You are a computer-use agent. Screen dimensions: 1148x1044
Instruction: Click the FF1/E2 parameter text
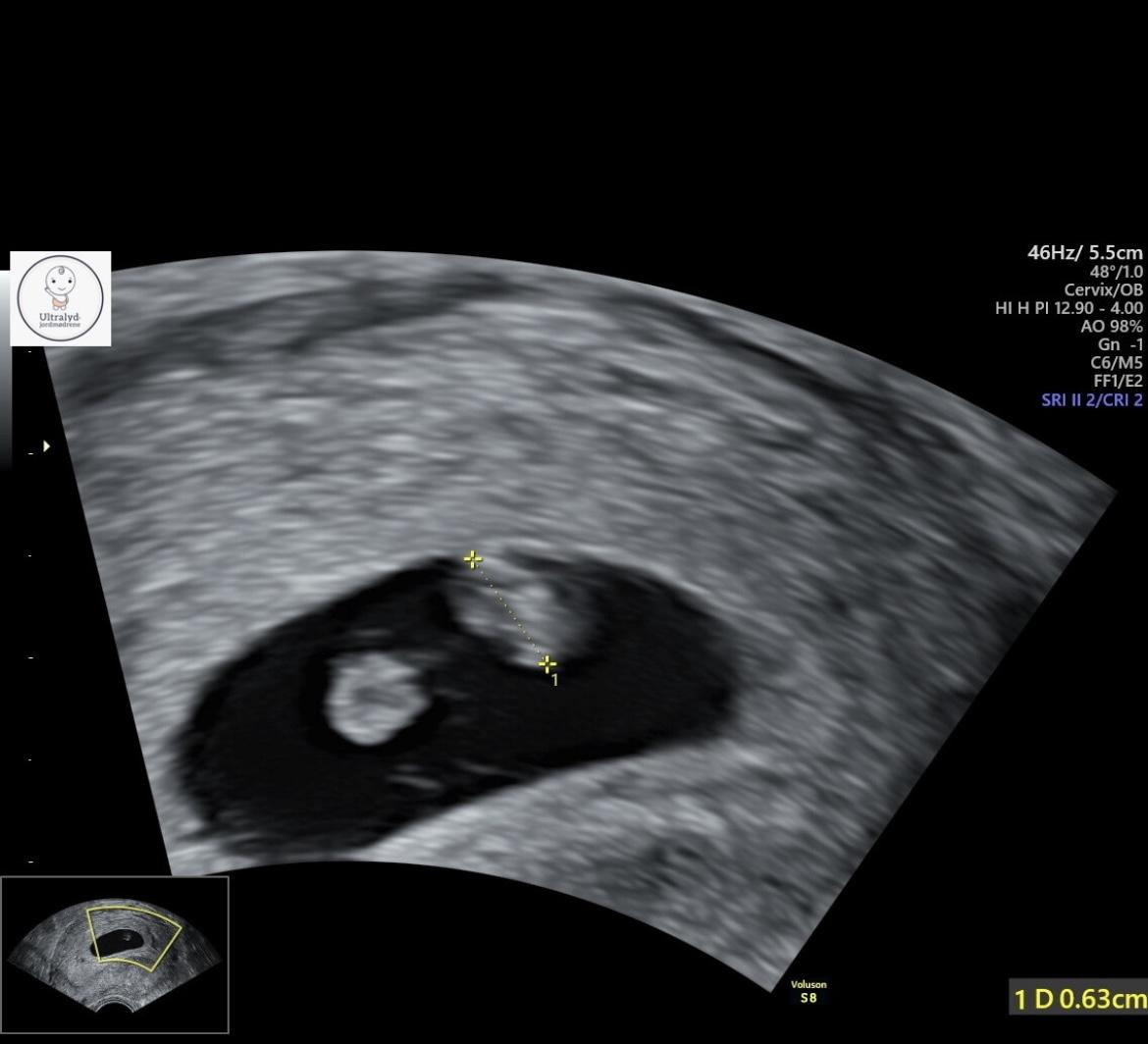1118,382
